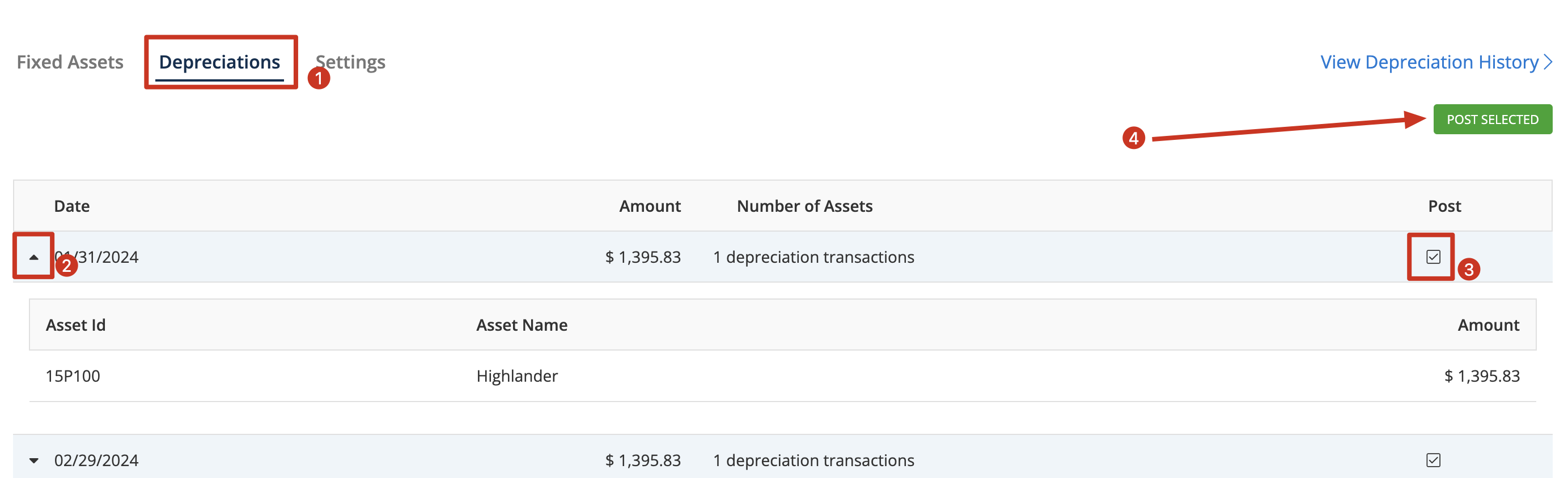The image size is (1568, 478).
Task: Click the Date column header
Action: [x=72, y=206]
